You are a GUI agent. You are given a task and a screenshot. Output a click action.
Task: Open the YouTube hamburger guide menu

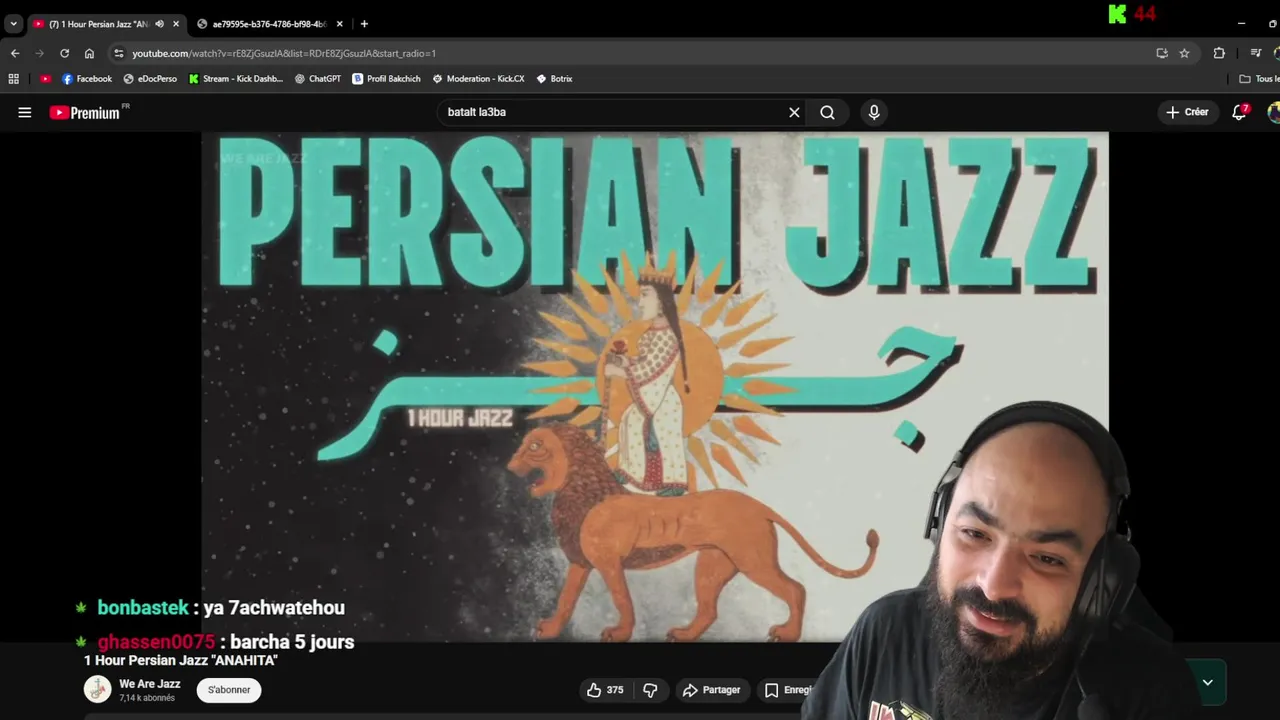coord(25,113)
